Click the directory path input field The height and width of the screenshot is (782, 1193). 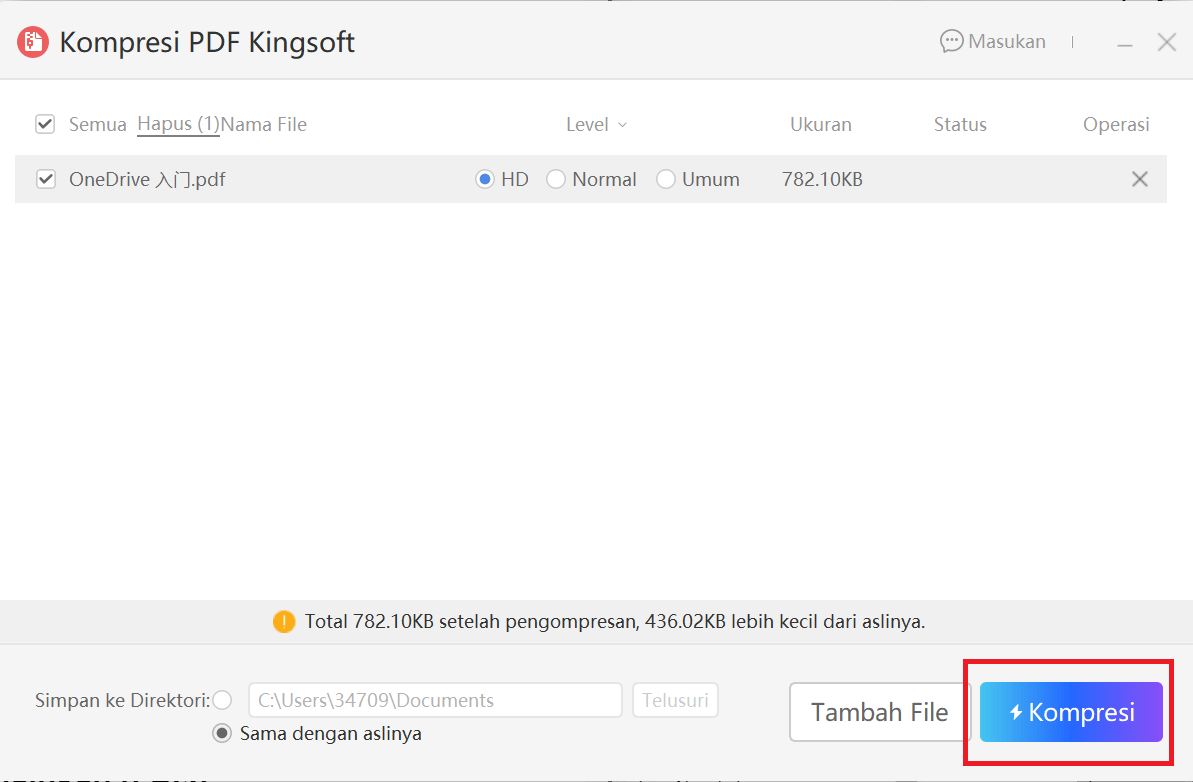pos(434,700)
